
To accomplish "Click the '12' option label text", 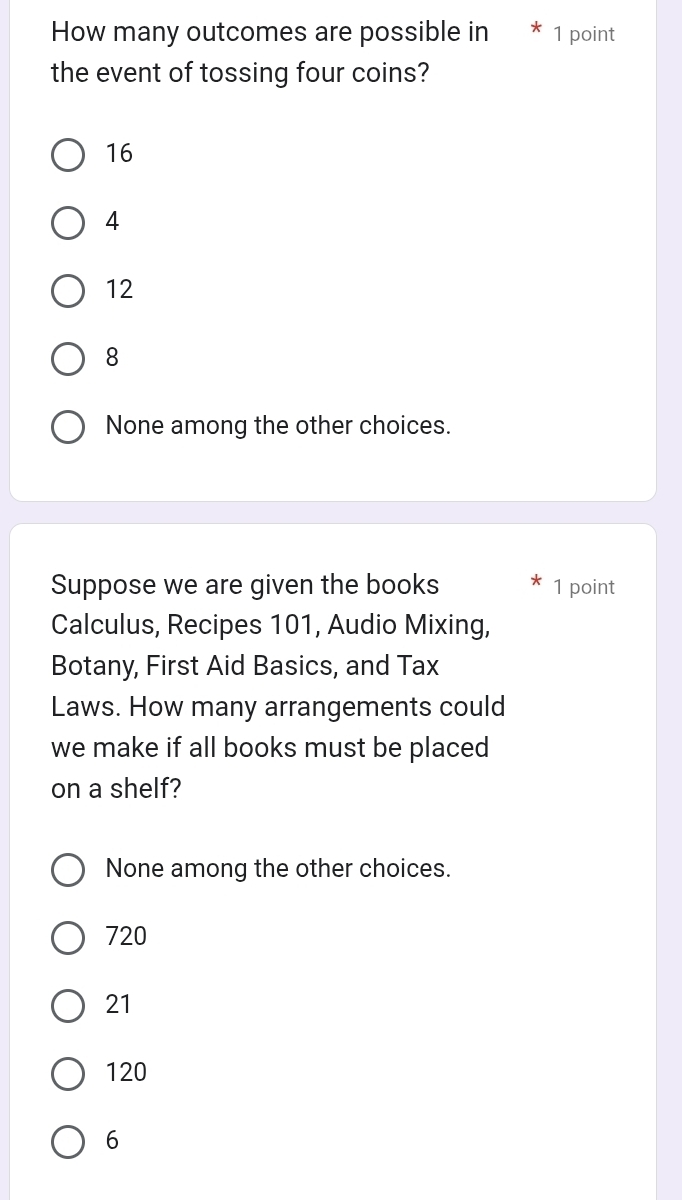I will [x=119, y=290].
